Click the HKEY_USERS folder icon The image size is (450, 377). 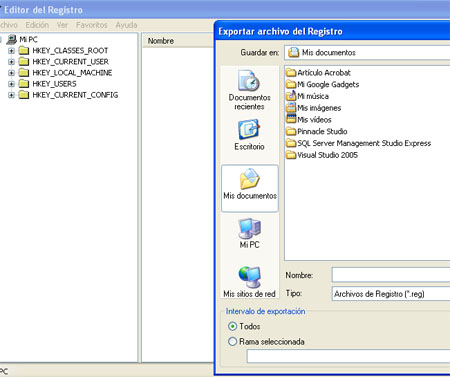point(24,84)
